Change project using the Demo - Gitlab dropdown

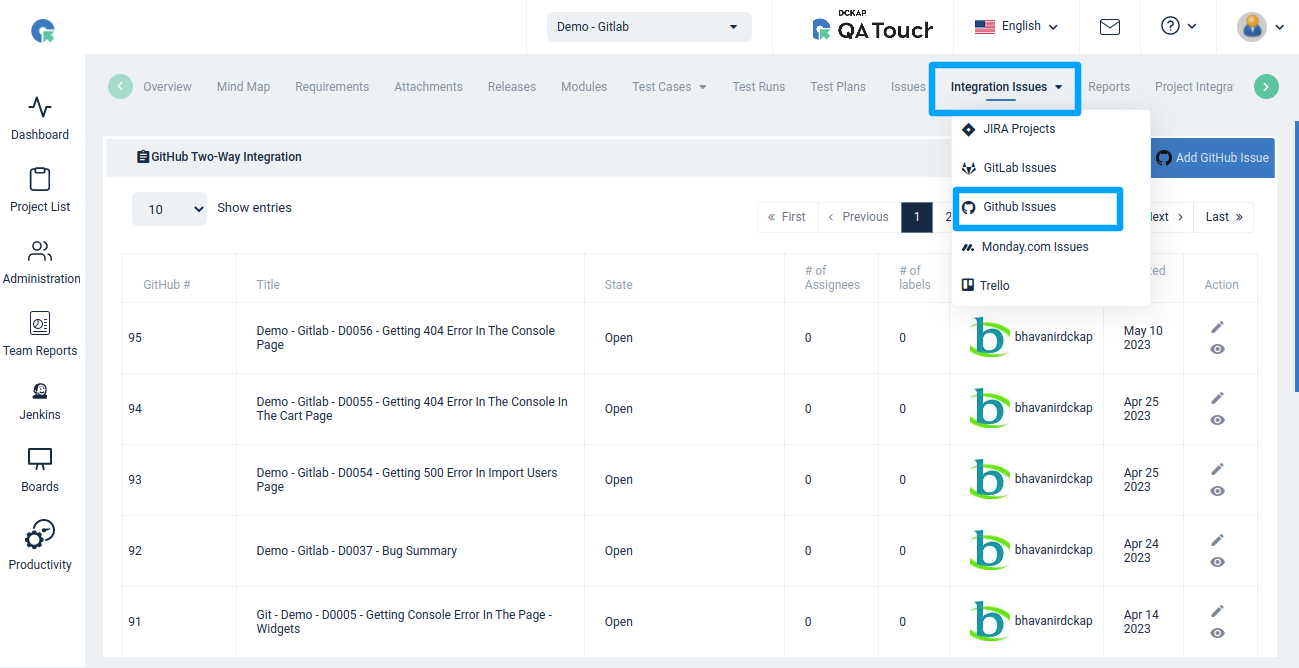coord(648,27)
